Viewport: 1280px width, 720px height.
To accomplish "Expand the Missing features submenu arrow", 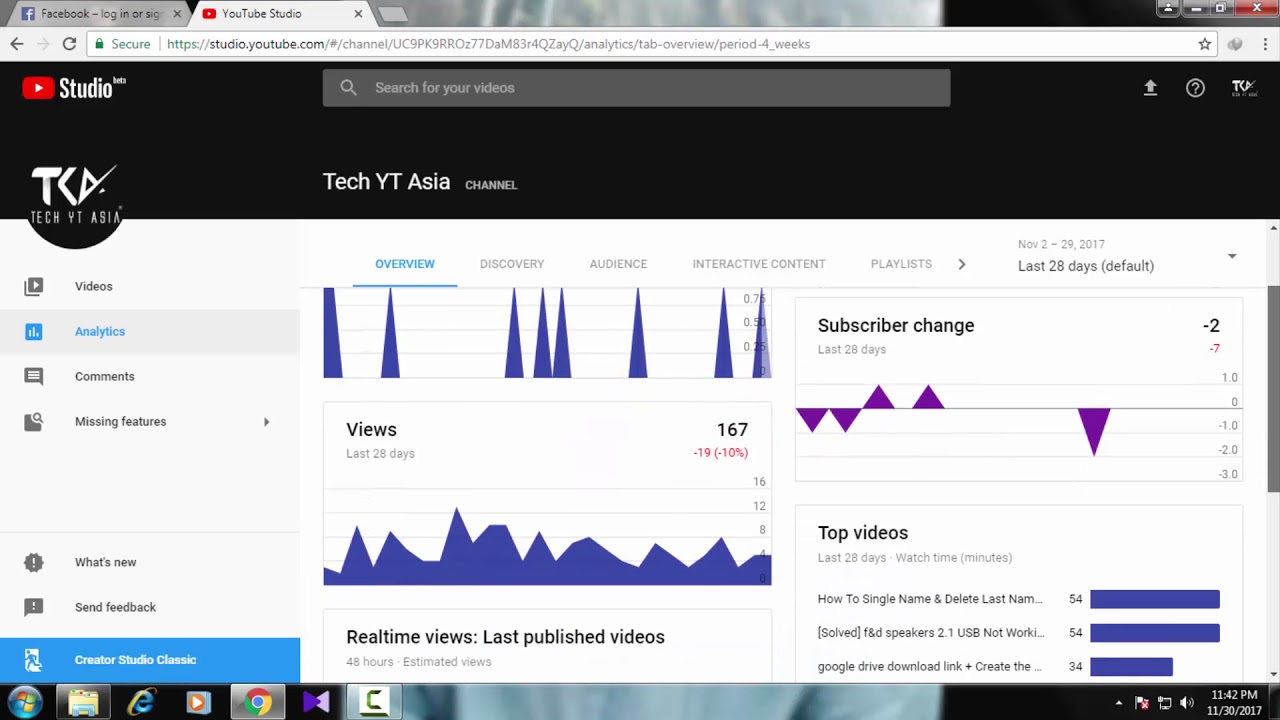I will [x=266, y=422].
